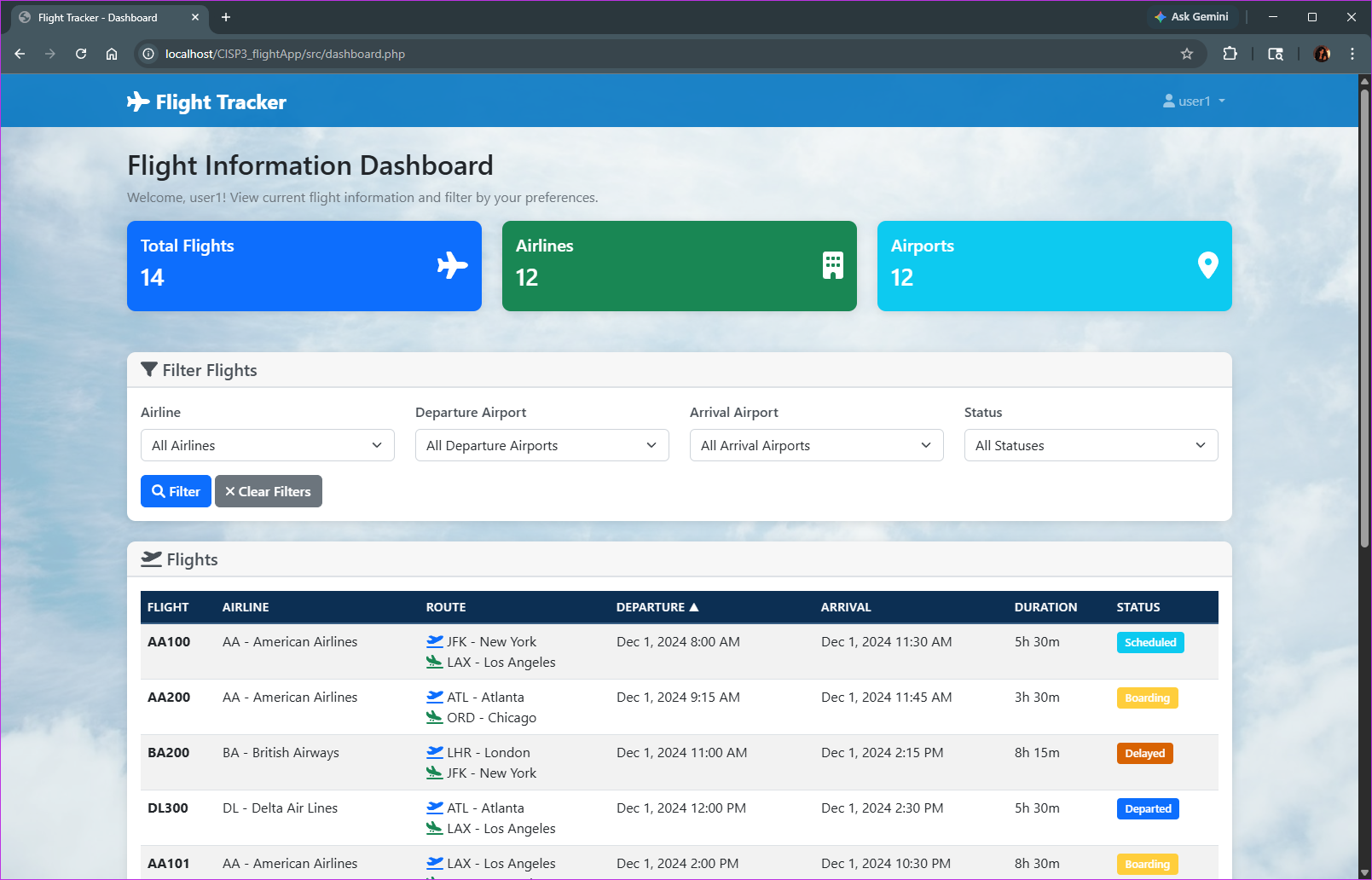The height and width of the screenshot is (880, 1372).
Task: Click the location pin icon on Airports card
Action: point(1207,265)
